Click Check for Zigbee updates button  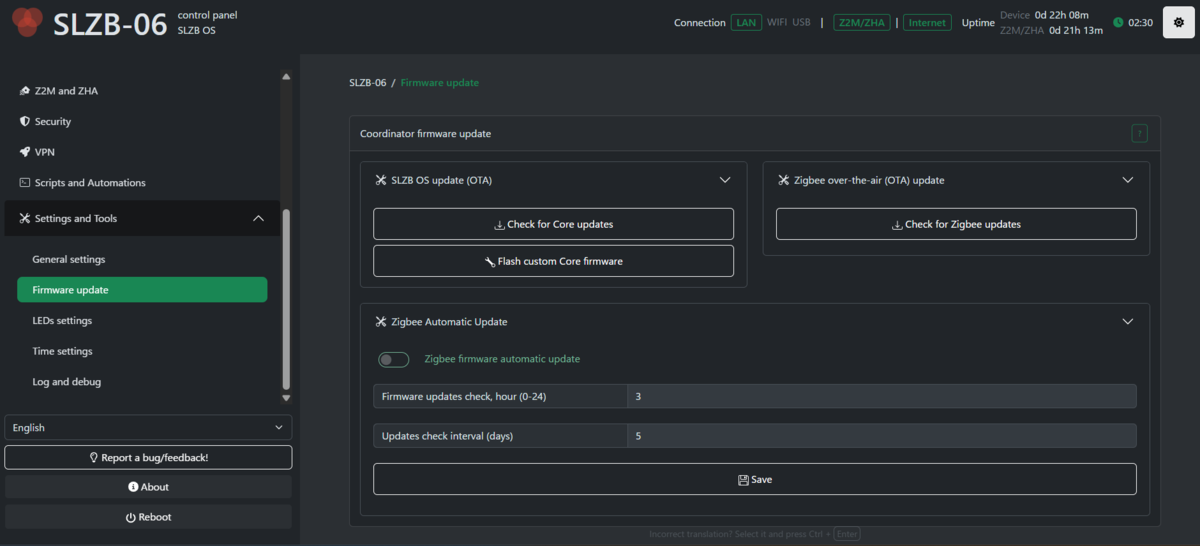956,224
